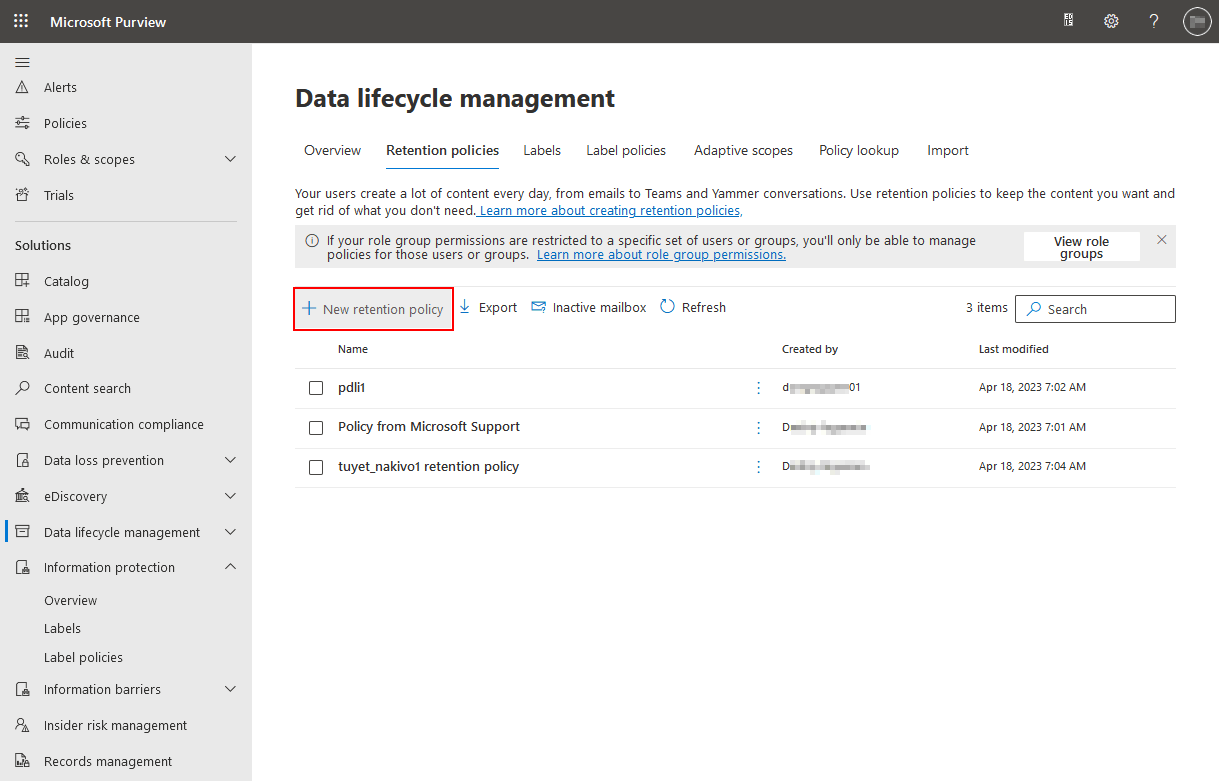1219x781 pixels.
Task: Open the diagnostics icon beside the settings gear
Action: click(1069, 21)
